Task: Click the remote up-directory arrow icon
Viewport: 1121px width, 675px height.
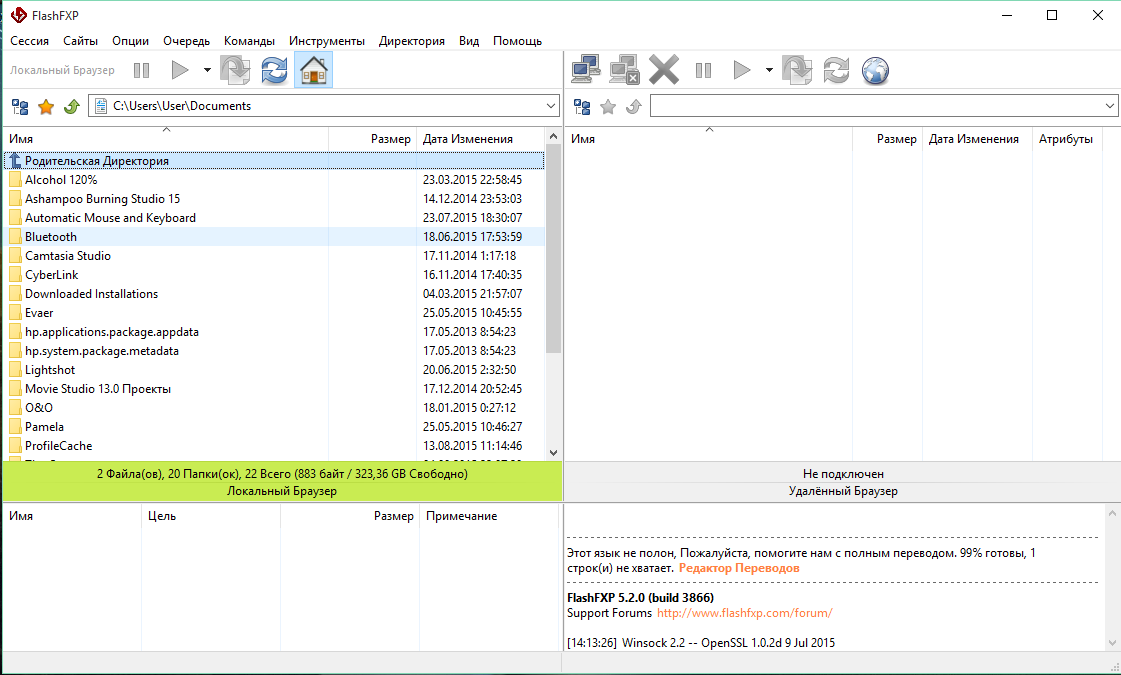Action: [633, 107]
